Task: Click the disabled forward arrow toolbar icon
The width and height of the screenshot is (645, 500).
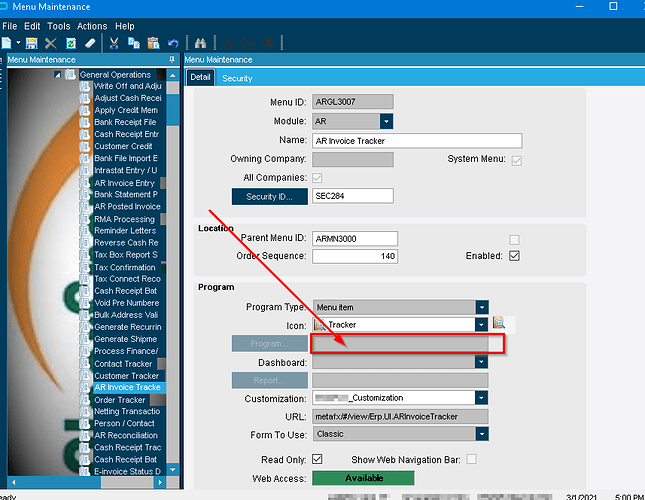Action: (x=248, y=43)
